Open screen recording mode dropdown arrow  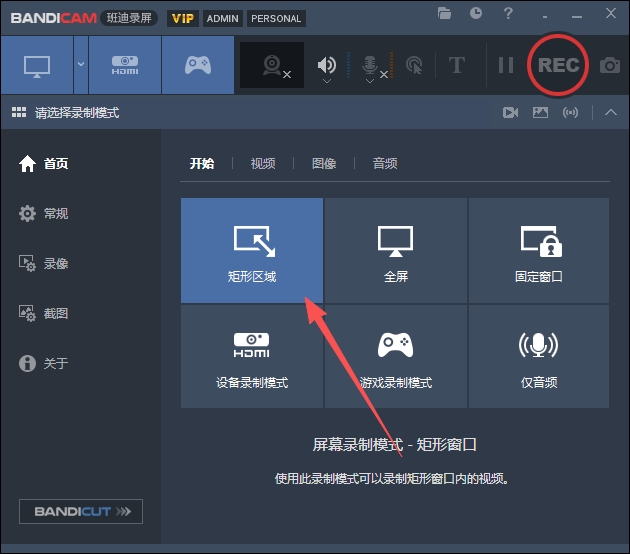click(x=81, y=65)
